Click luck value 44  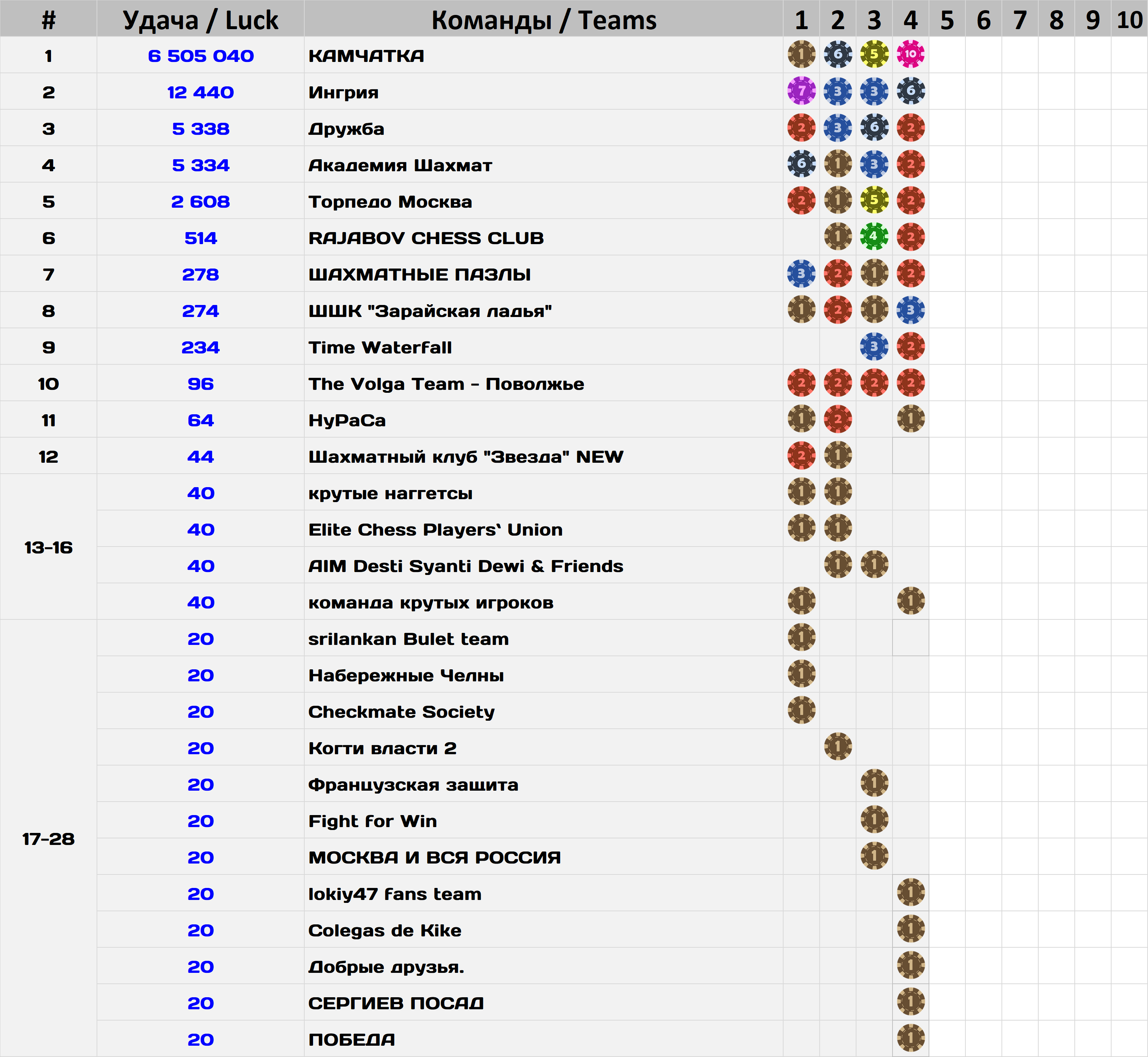click(201, 457)
